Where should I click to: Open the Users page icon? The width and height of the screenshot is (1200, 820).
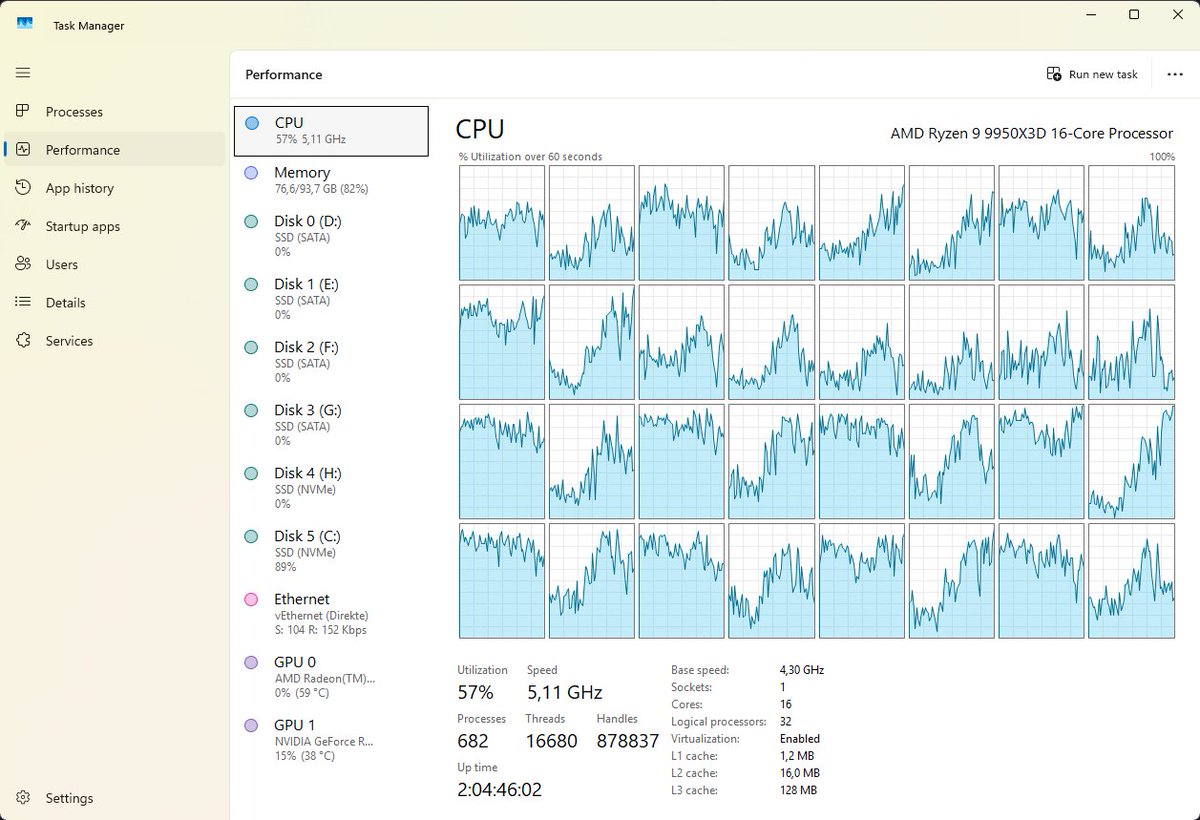click(23, 264)
